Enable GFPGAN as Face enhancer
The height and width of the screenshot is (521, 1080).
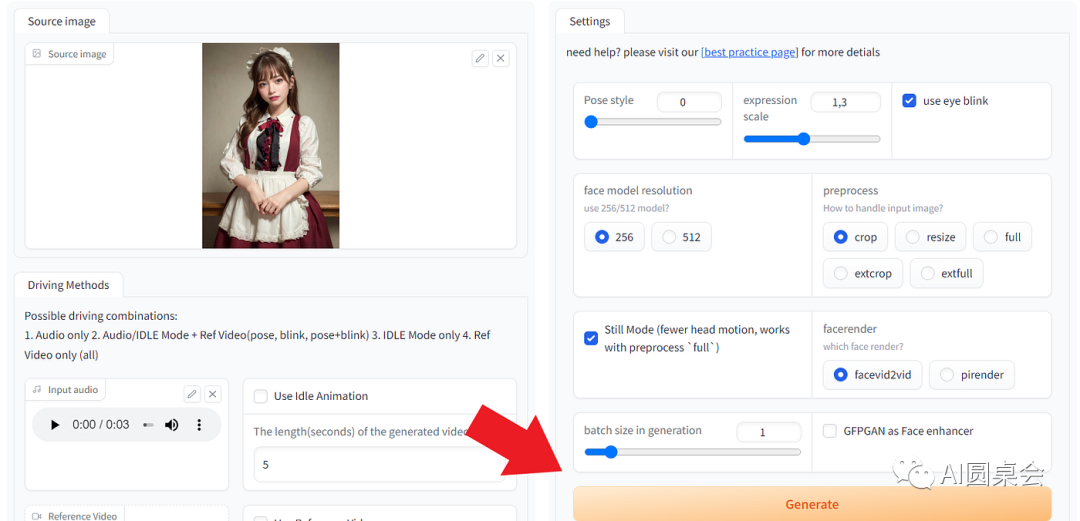tap(830, 431)
